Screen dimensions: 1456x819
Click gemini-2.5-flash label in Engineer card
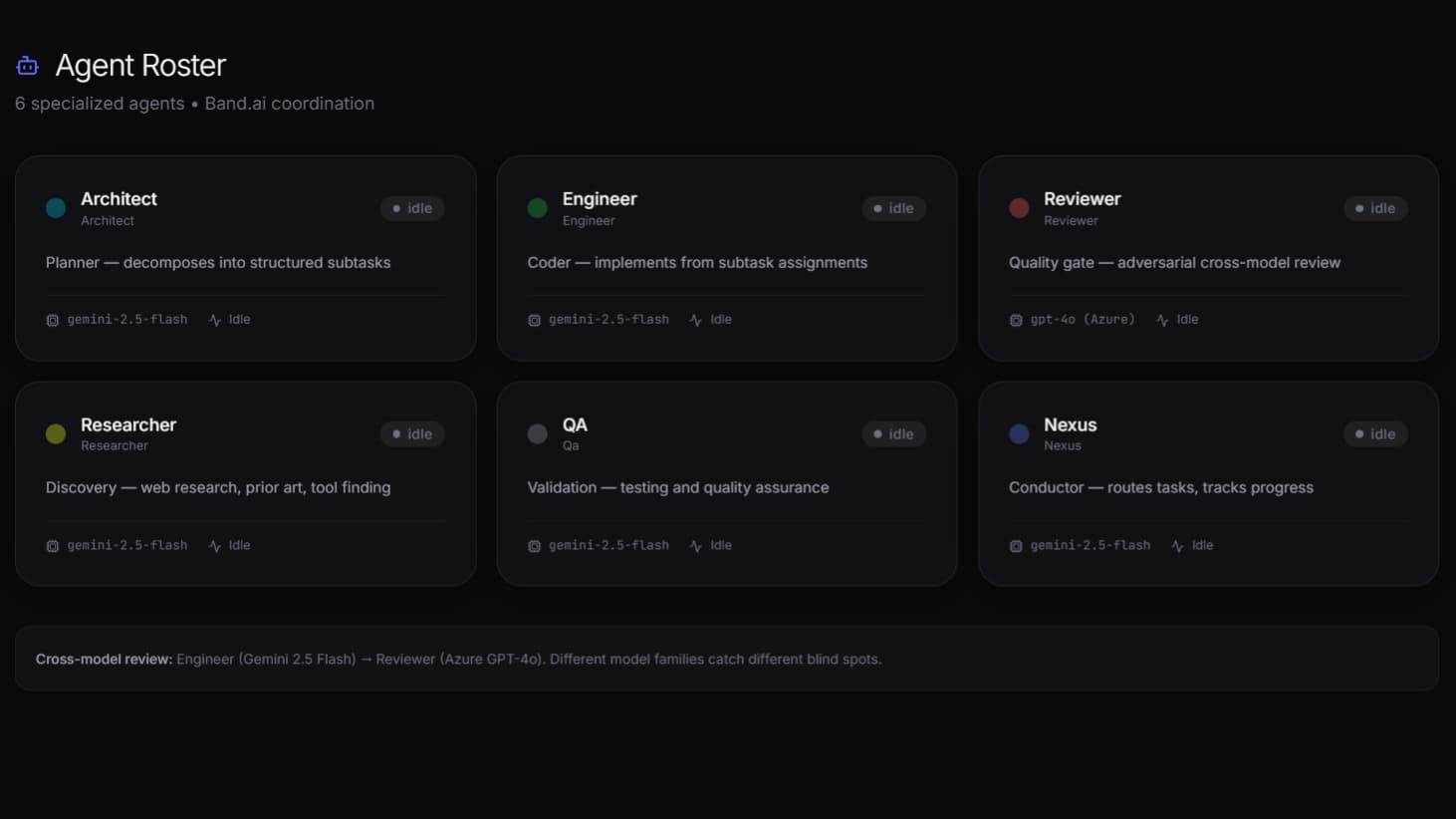tap(608, 320)
